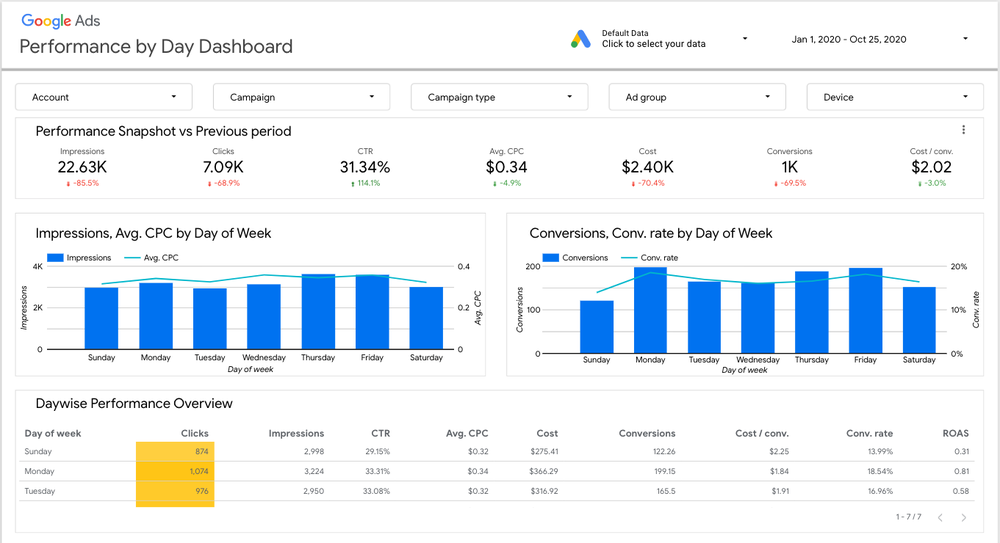Click the Google Ads logo
Image resolution: width=1000 pixels, height=543 pixels.
pyautogui.click(x=60, y=20)
